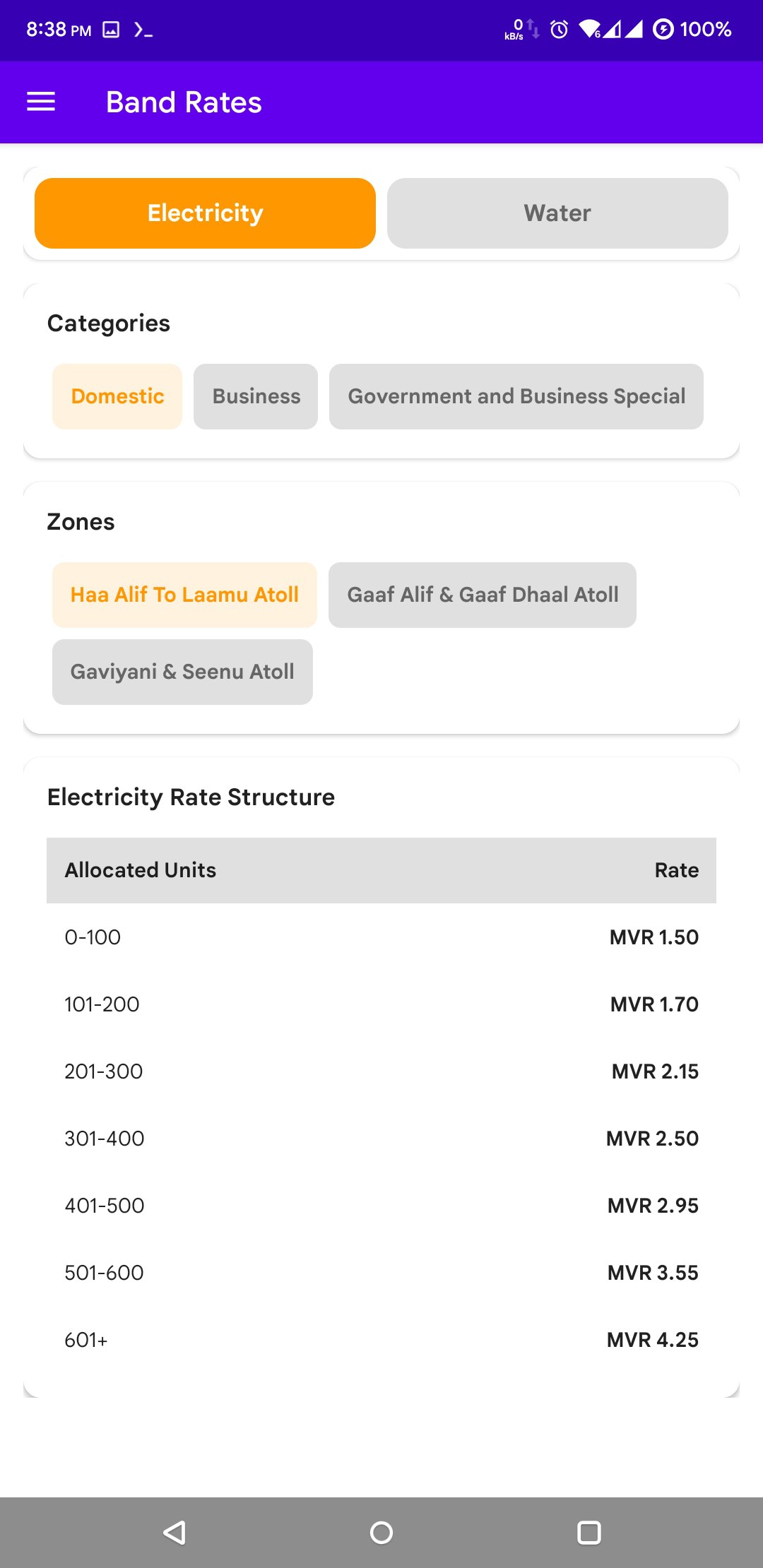This screenshot has width=763, height=1568.
Task: Tap the battery charging status icon
Action: pyautogui.click(x=663, y=29)
